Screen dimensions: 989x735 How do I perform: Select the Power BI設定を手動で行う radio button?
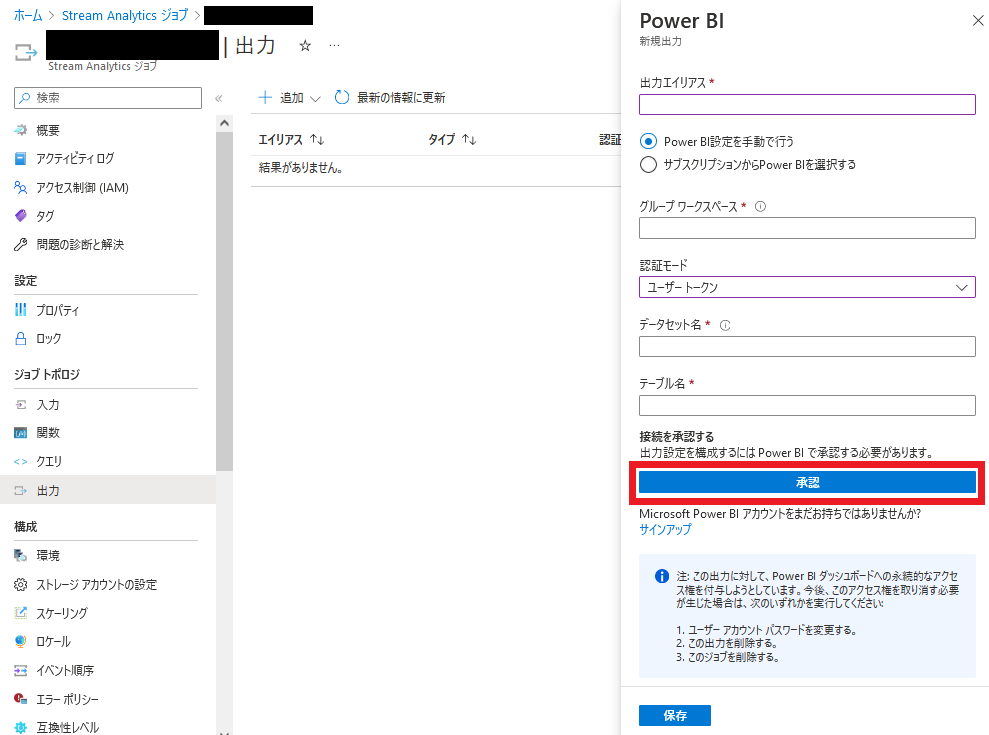click(648, 141)
